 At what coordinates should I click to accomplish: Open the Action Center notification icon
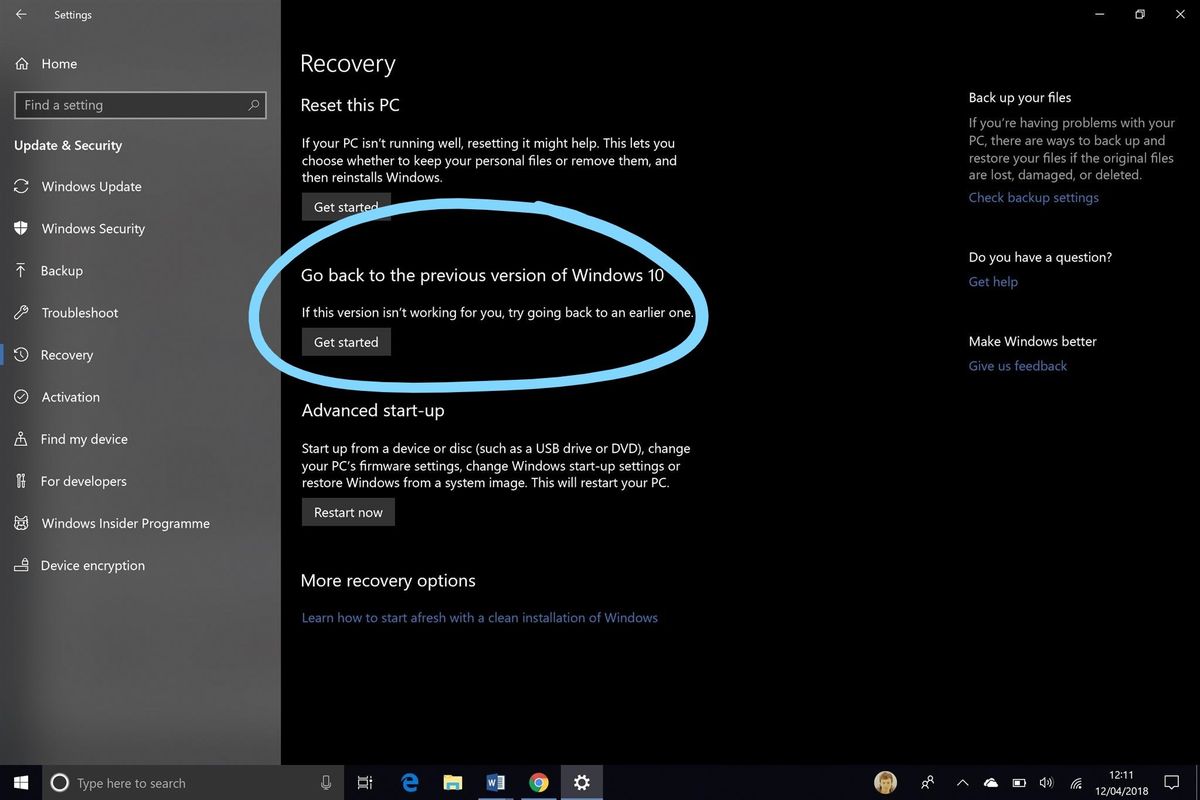click(x=1170, y=783)
